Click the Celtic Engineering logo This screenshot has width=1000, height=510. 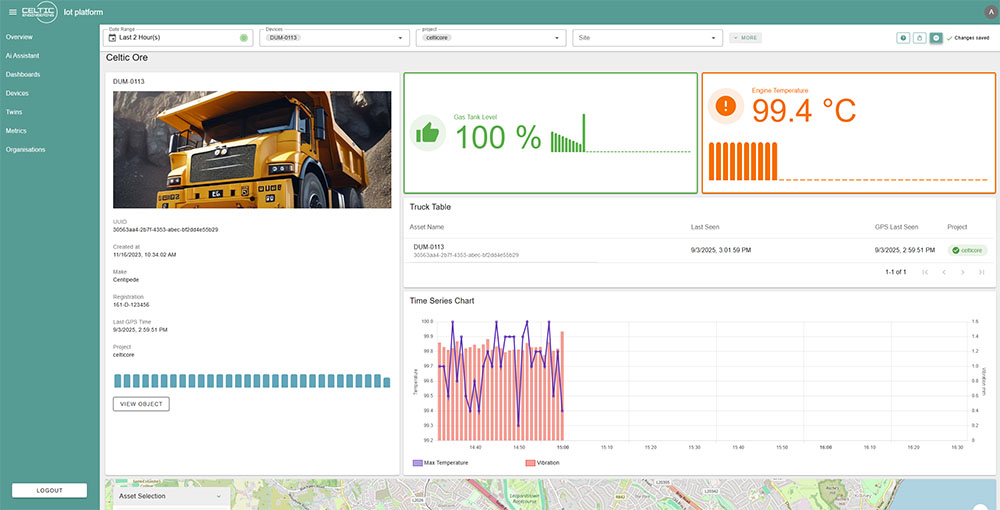40,12
